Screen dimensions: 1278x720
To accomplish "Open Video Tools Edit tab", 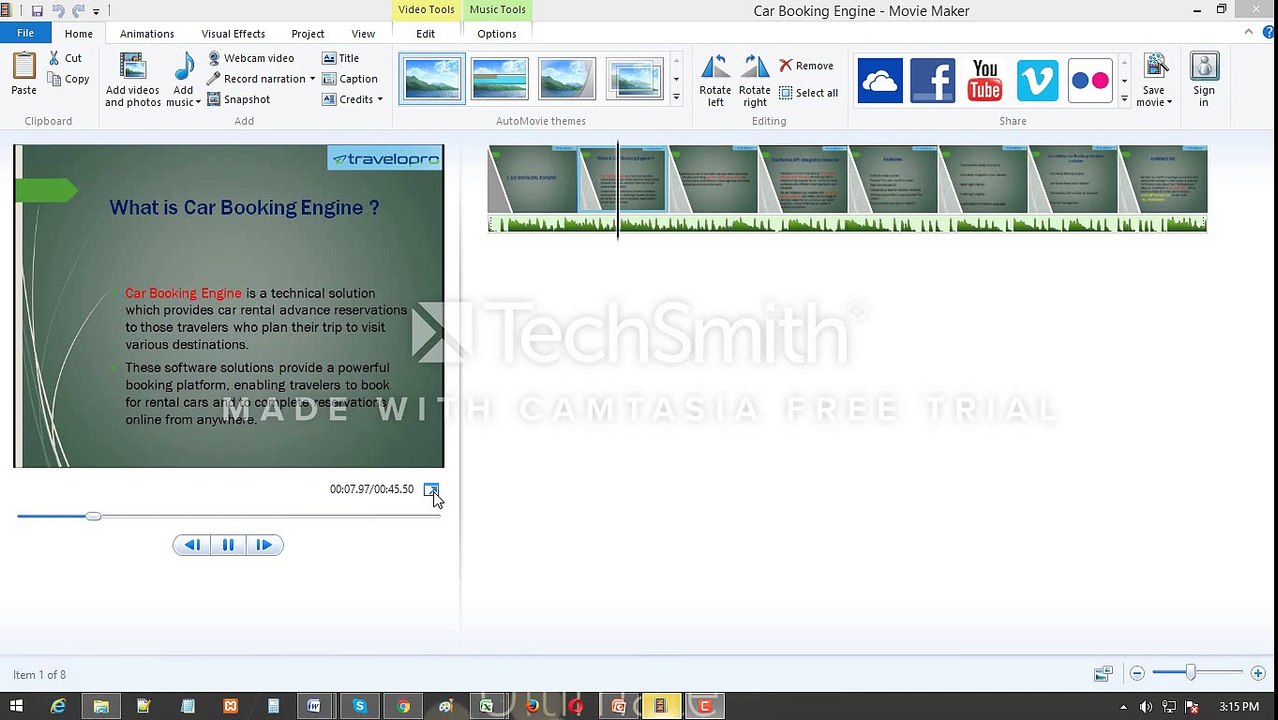I will click(x=425, y=34).
